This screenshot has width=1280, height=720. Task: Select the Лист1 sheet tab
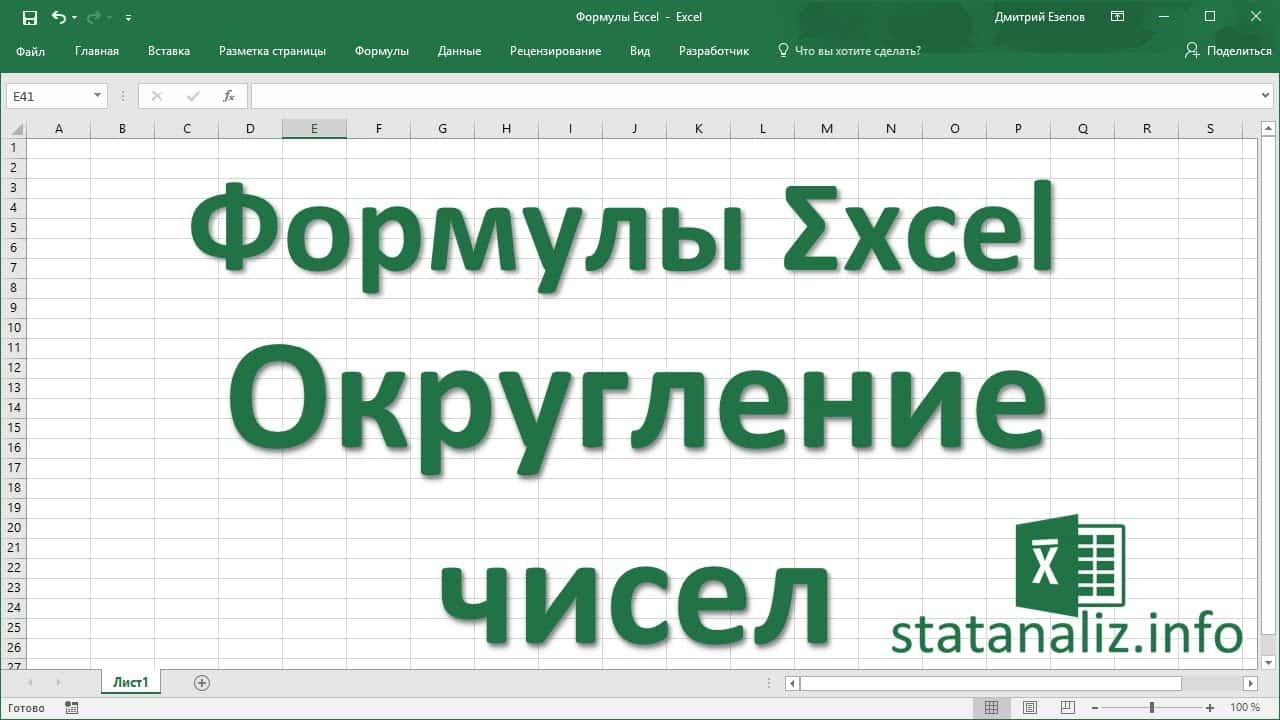(x=131, y=683)
